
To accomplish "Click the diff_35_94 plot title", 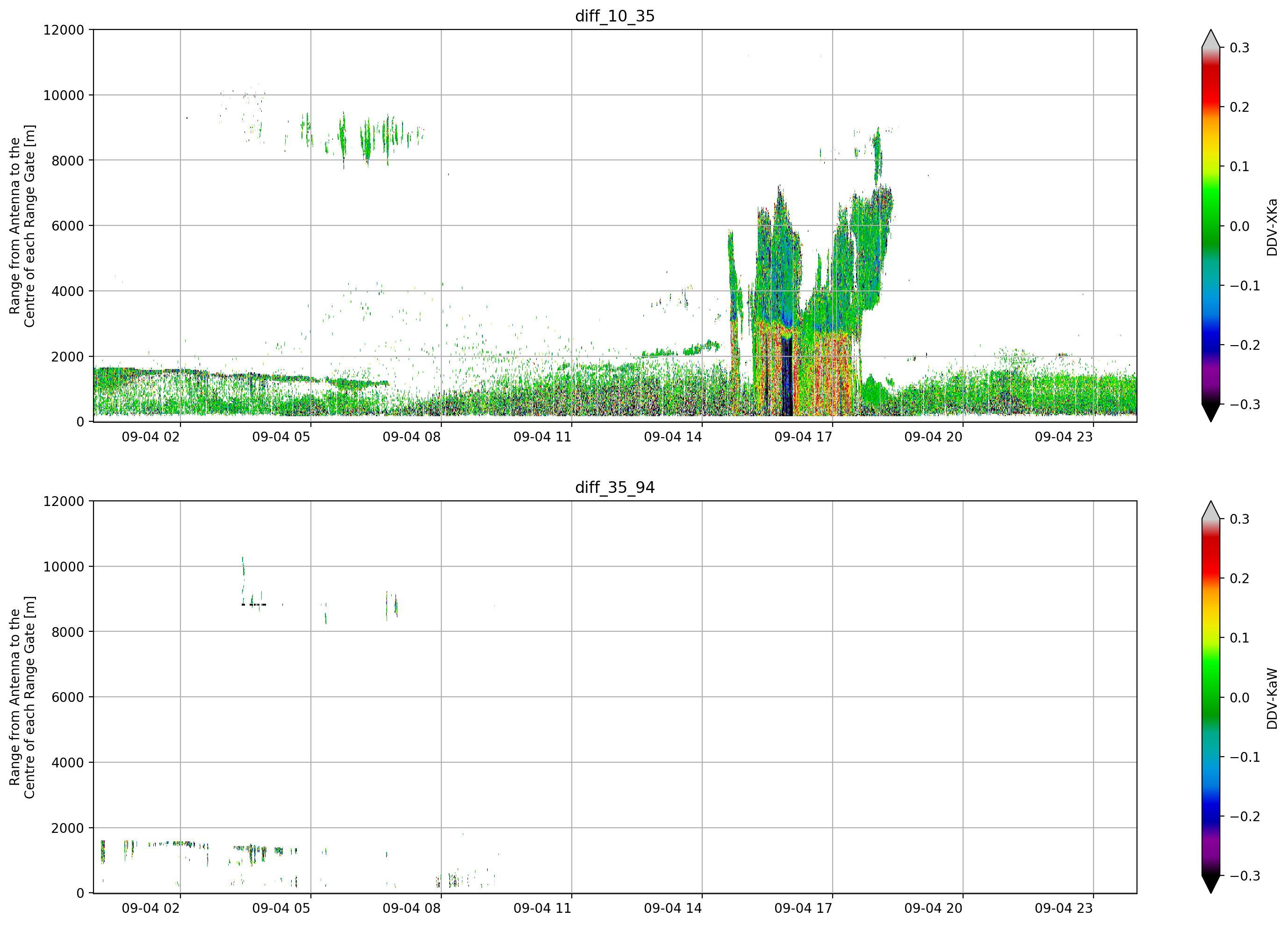I will tap(615, 487).
